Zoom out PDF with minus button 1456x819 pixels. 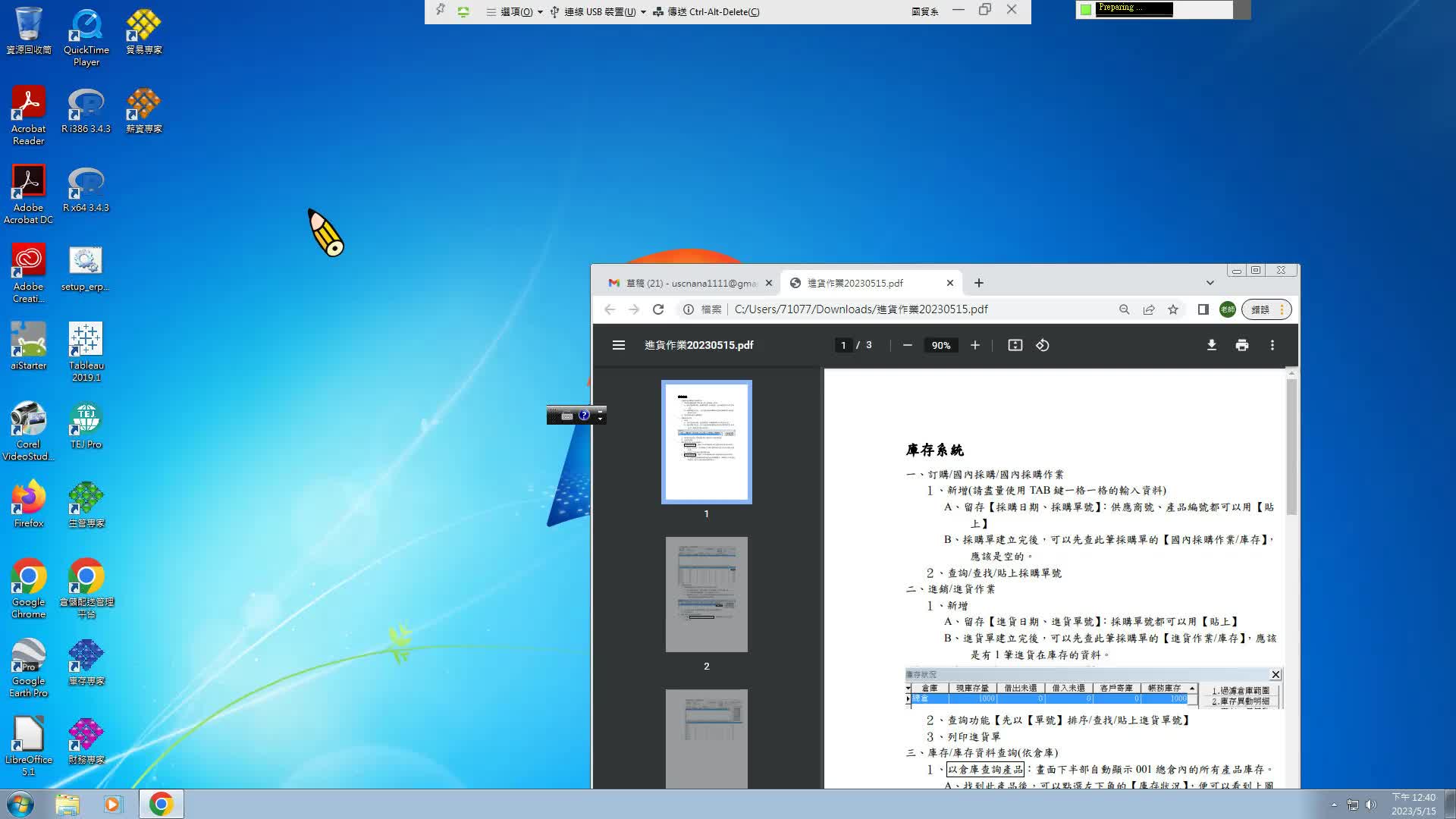(x=907, y=345)
